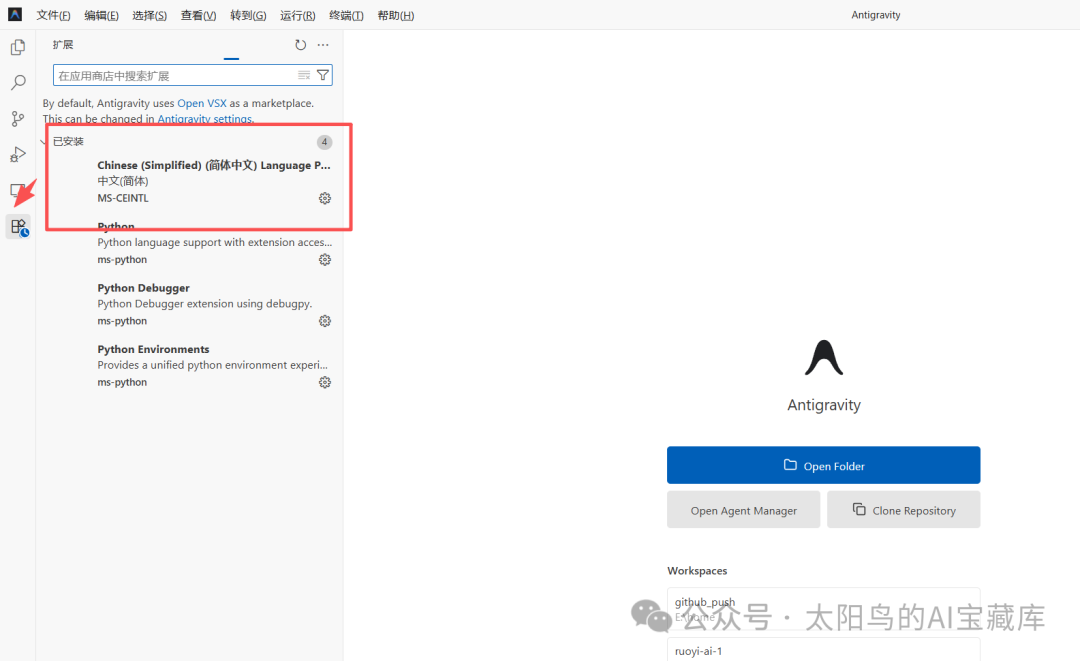Select the Extensions view icon

(19, 227)
